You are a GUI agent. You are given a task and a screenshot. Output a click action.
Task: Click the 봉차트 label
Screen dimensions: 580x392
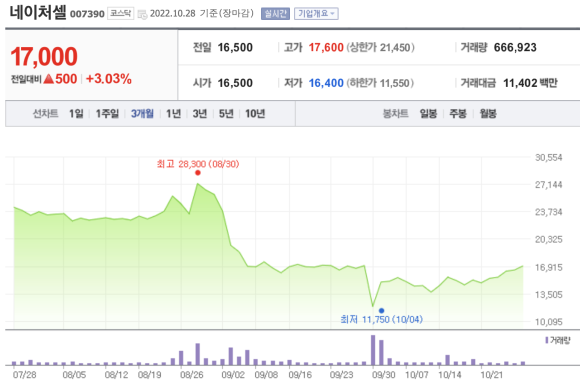point(395,114)
